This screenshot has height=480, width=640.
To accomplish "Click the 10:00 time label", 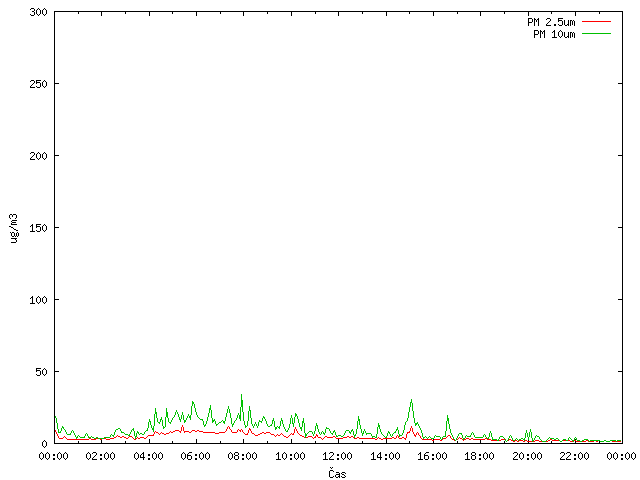I will click(290, 456).
